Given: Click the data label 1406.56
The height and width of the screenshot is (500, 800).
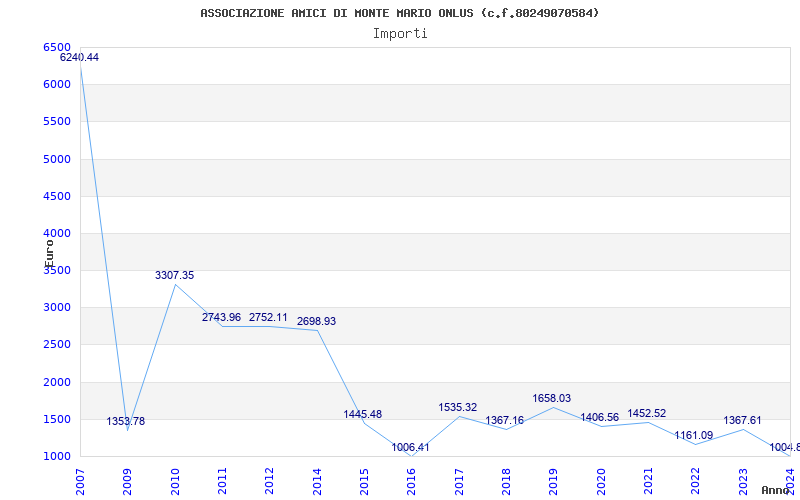Looking at the screenshot, I should tap(599, 417).
